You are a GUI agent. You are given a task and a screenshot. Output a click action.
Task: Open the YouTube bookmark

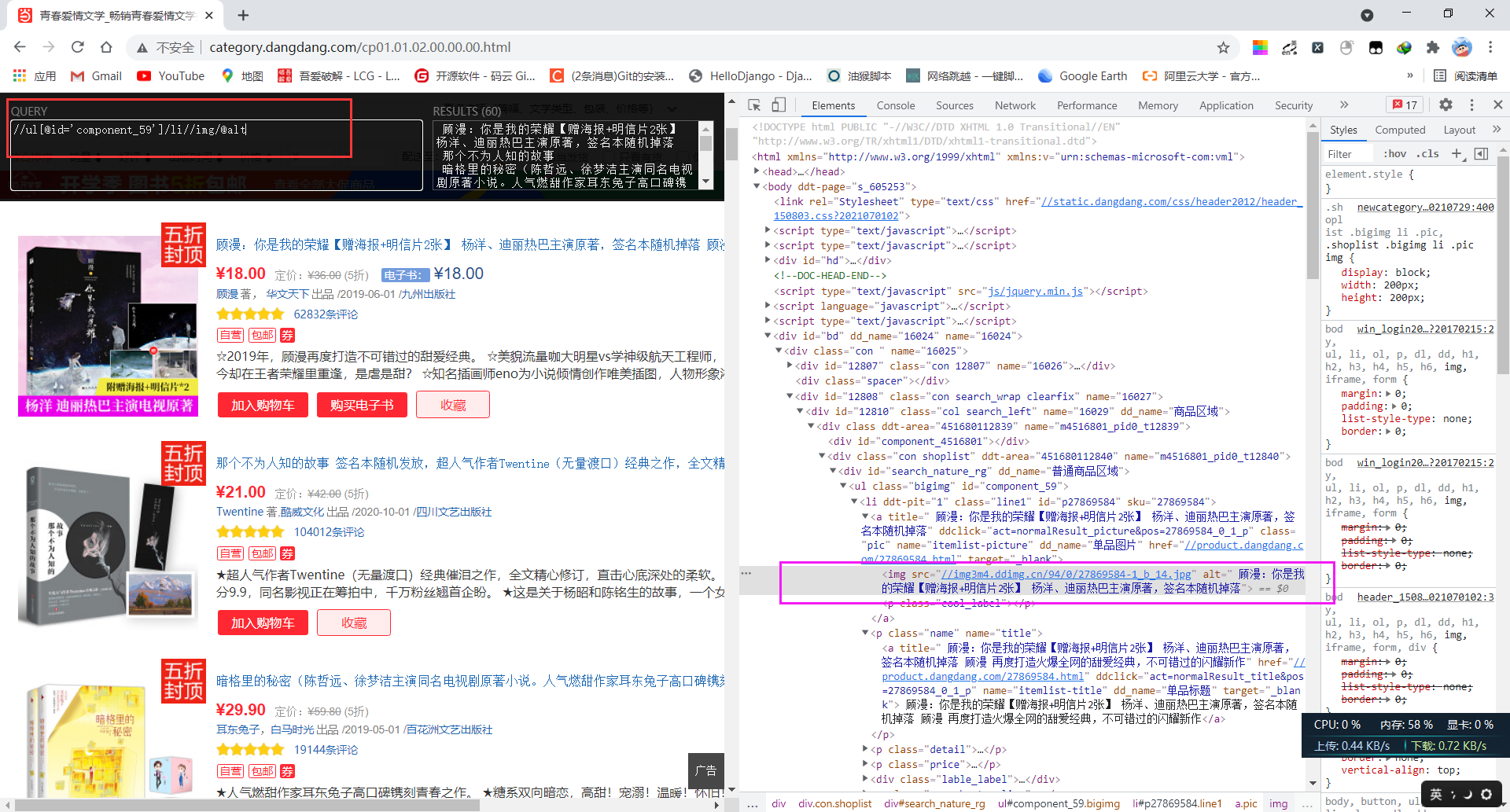171,76
